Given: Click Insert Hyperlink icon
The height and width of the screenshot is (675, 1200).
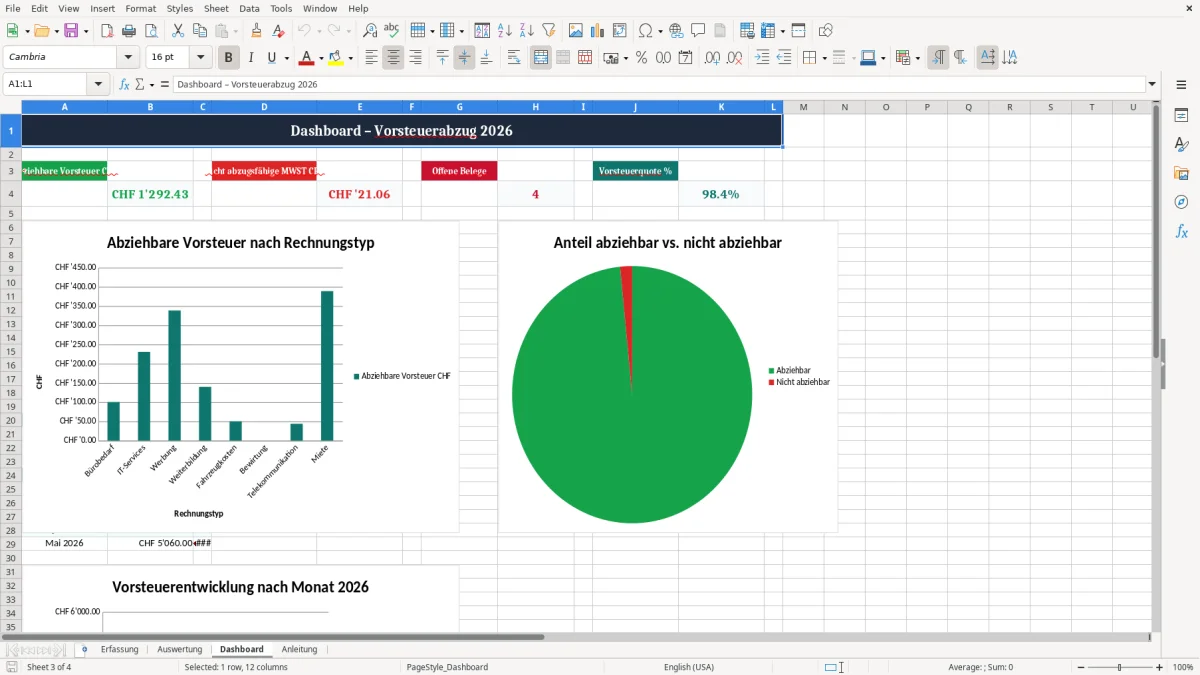Looking at the screenshot, I should tap(677, 31).
